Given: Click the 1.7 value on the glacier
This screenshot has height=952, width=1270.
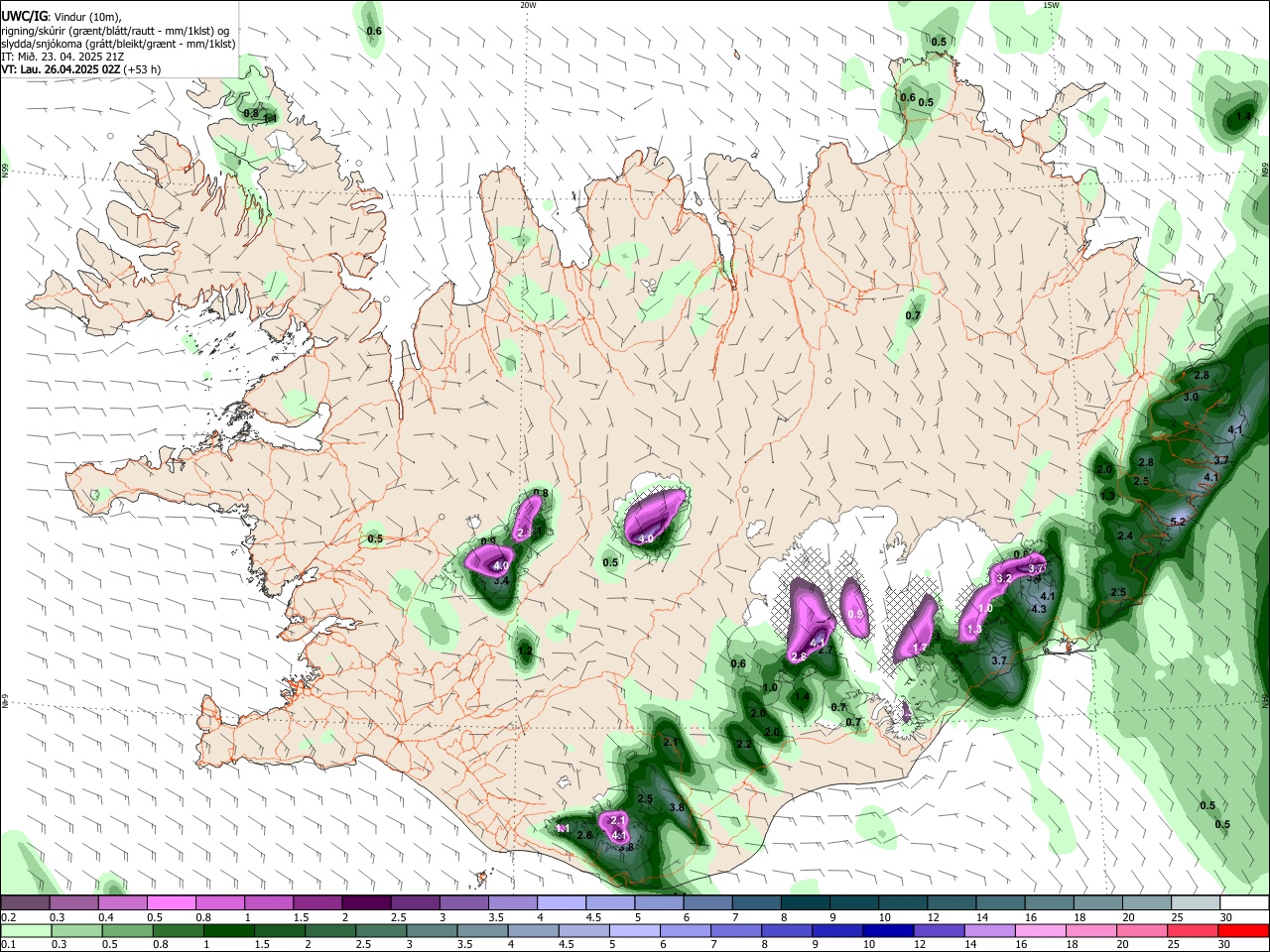Looking at the screenshot, I should click(920, 648).
